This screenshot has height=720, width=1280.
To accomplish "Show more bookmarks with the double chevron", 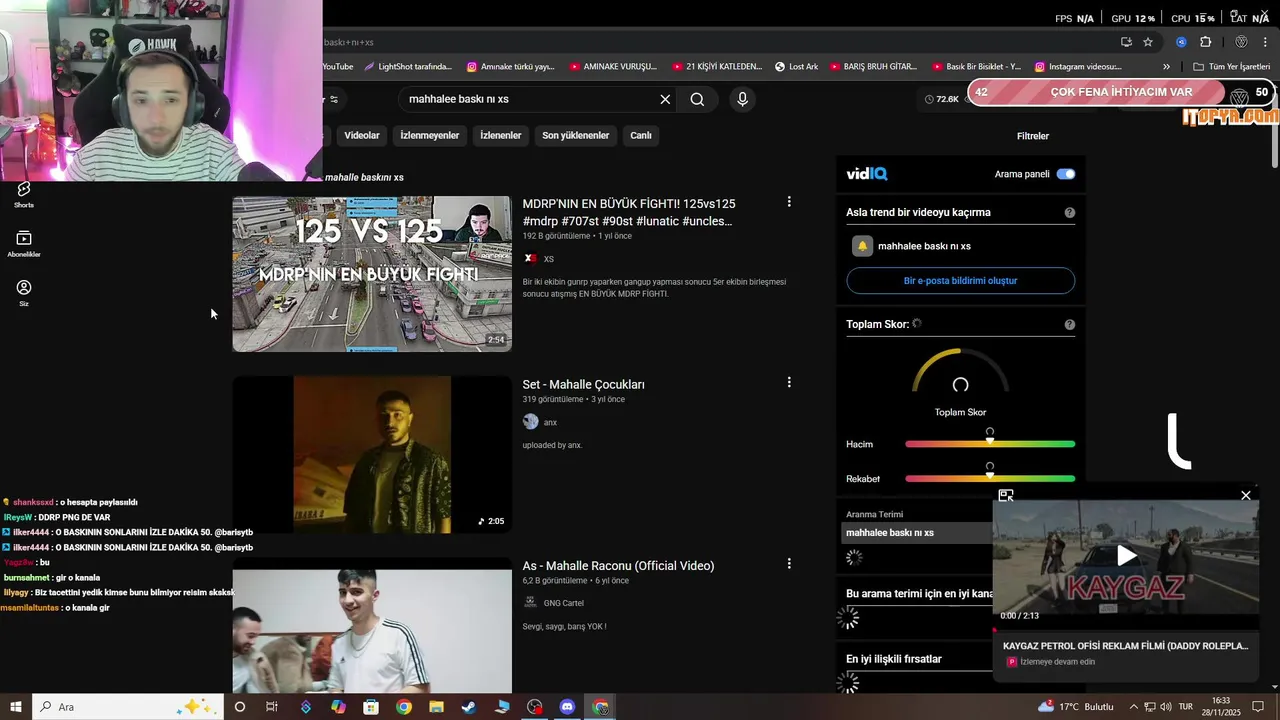I will pyautogui.click(x=1166, y=67).
